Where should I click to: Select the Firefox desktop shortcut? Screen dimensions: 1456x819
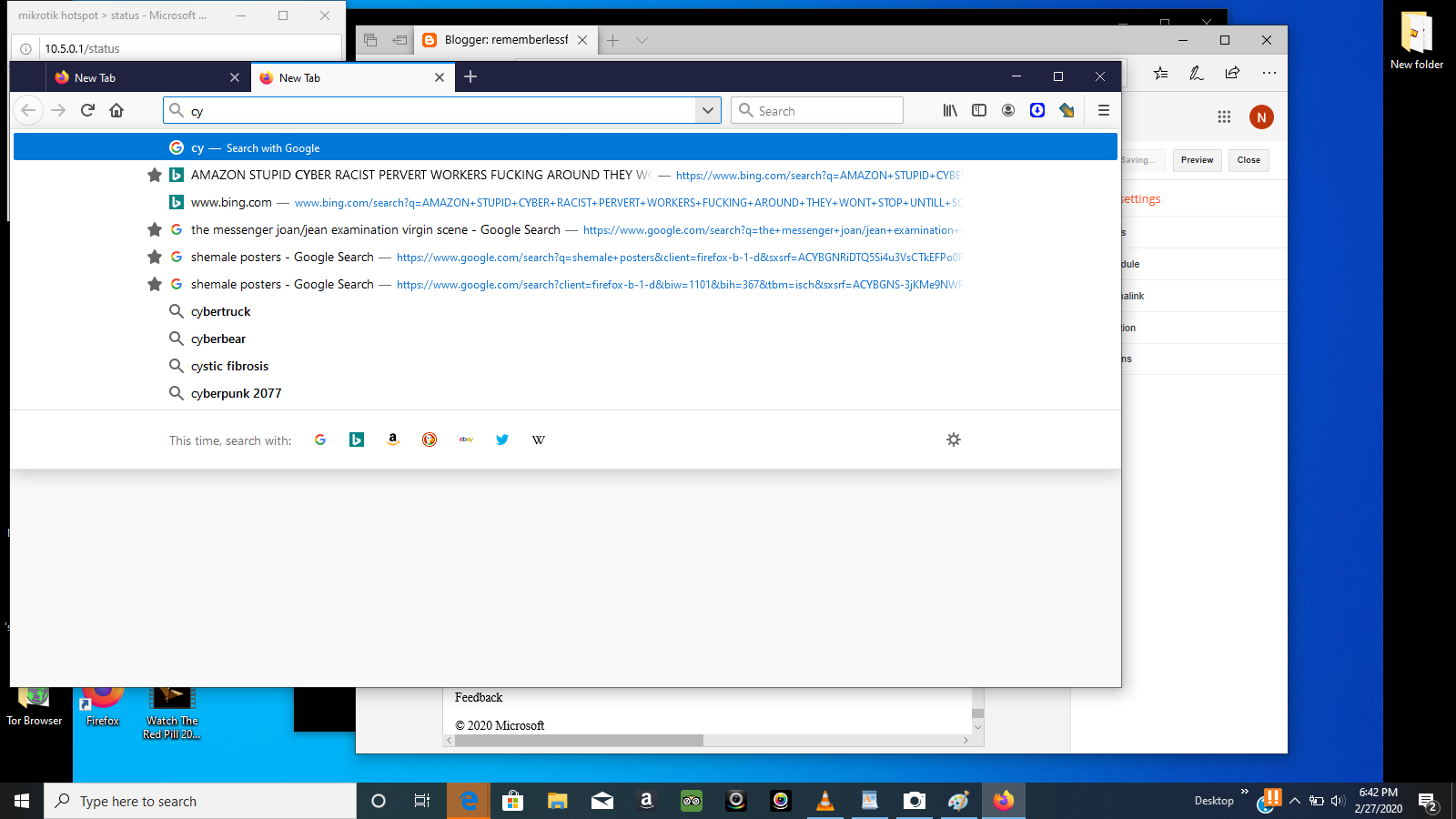pos(103,706)
